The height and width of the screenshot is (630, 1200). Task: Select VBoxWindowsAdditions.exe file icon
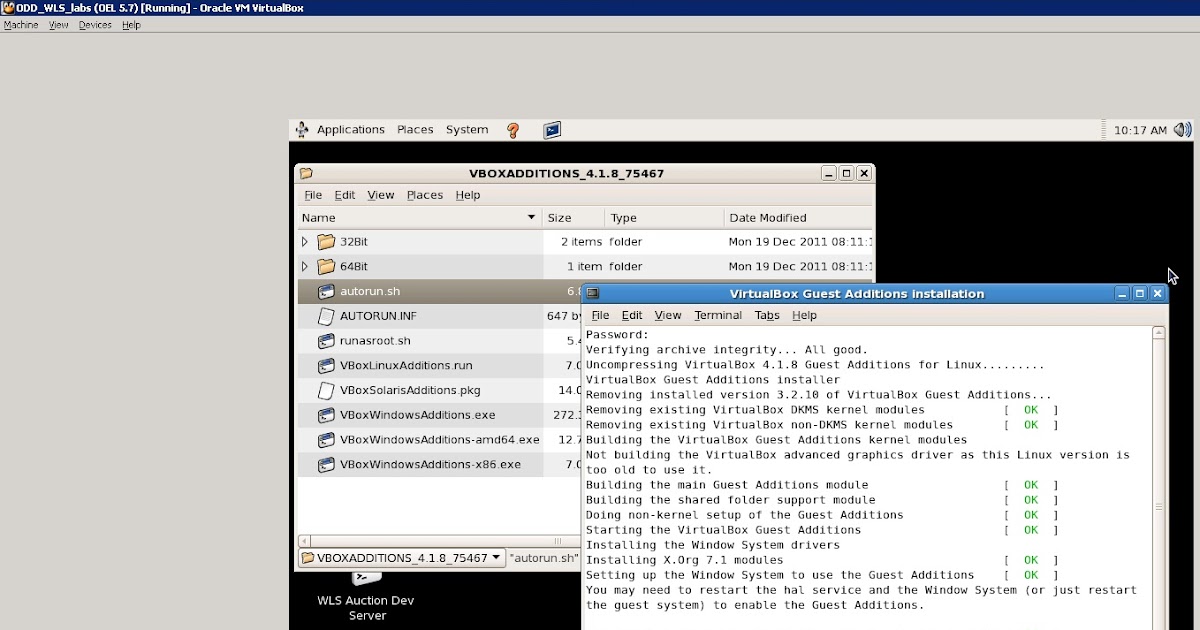tap(326, 415)
